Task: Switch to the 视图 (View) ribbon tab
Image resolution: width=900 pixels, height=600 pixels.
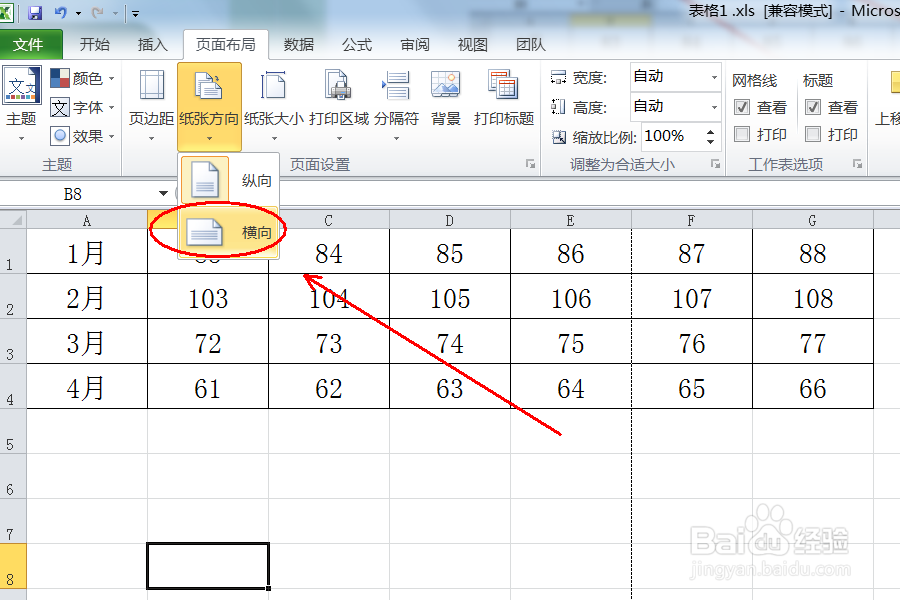Action: click(x=474, y=44)
